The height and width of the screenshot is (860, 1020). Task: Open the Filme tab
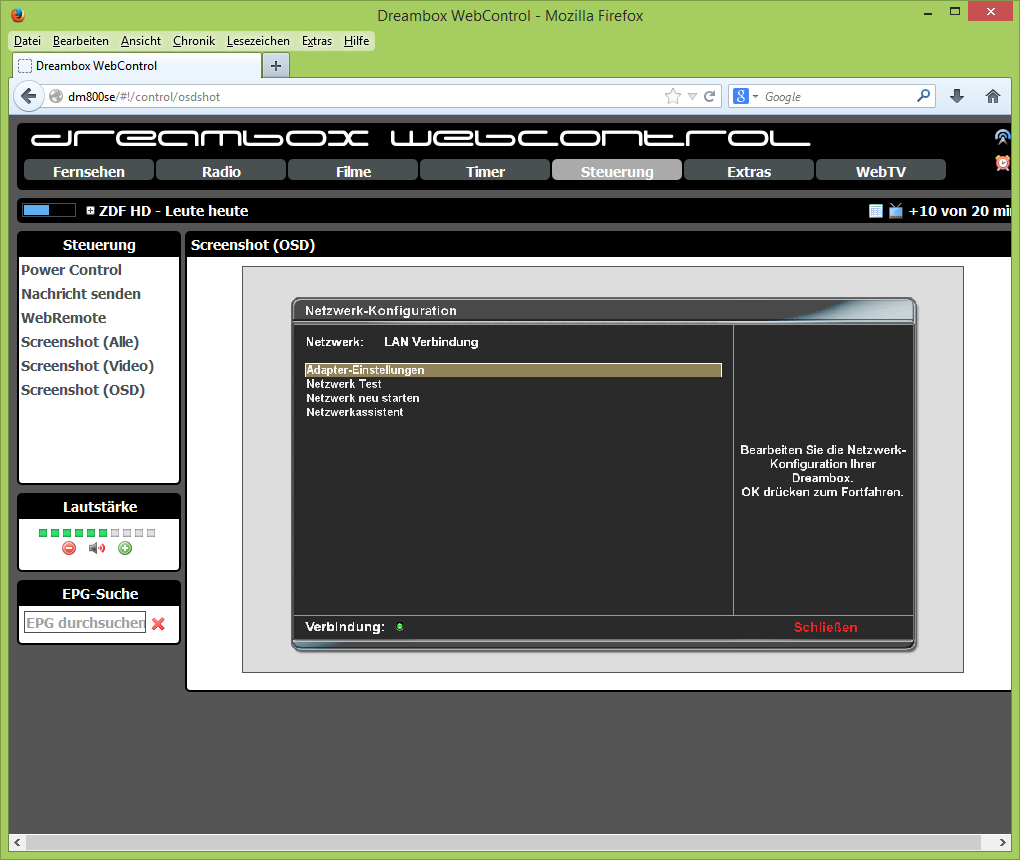[353, 171]
